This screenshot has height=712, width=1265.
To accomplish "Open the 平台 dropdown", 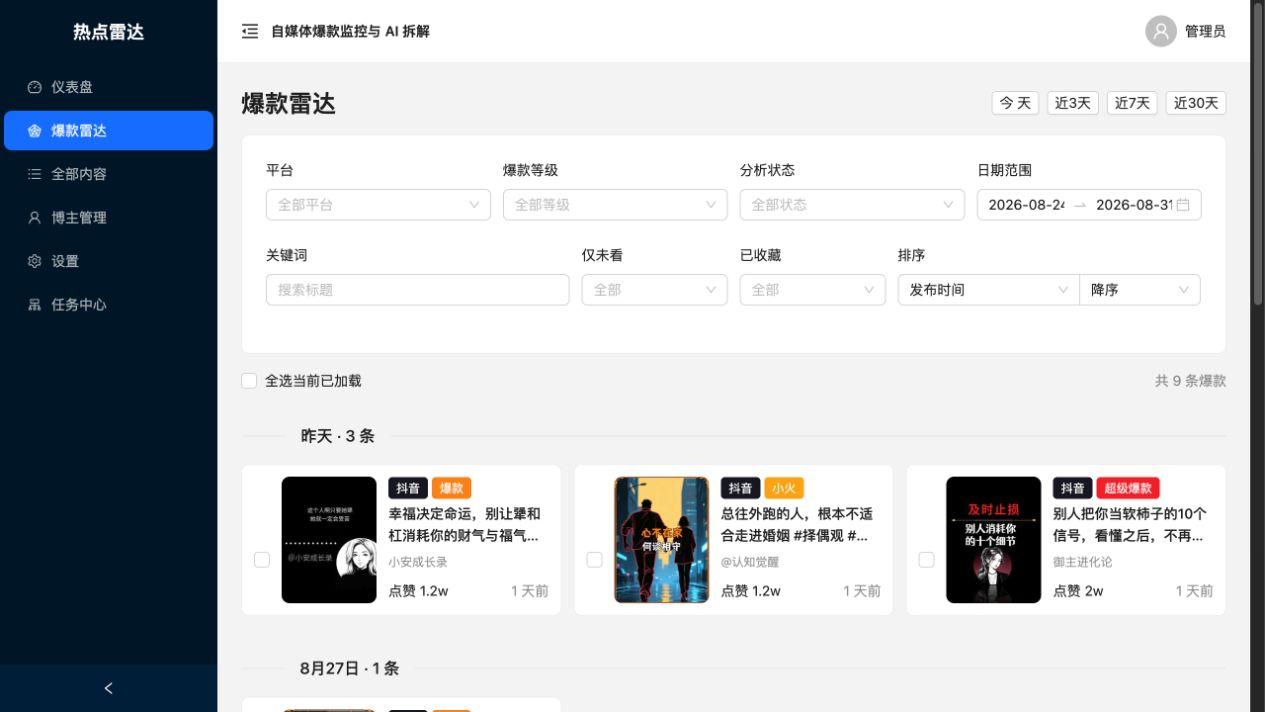I will 378,205.
